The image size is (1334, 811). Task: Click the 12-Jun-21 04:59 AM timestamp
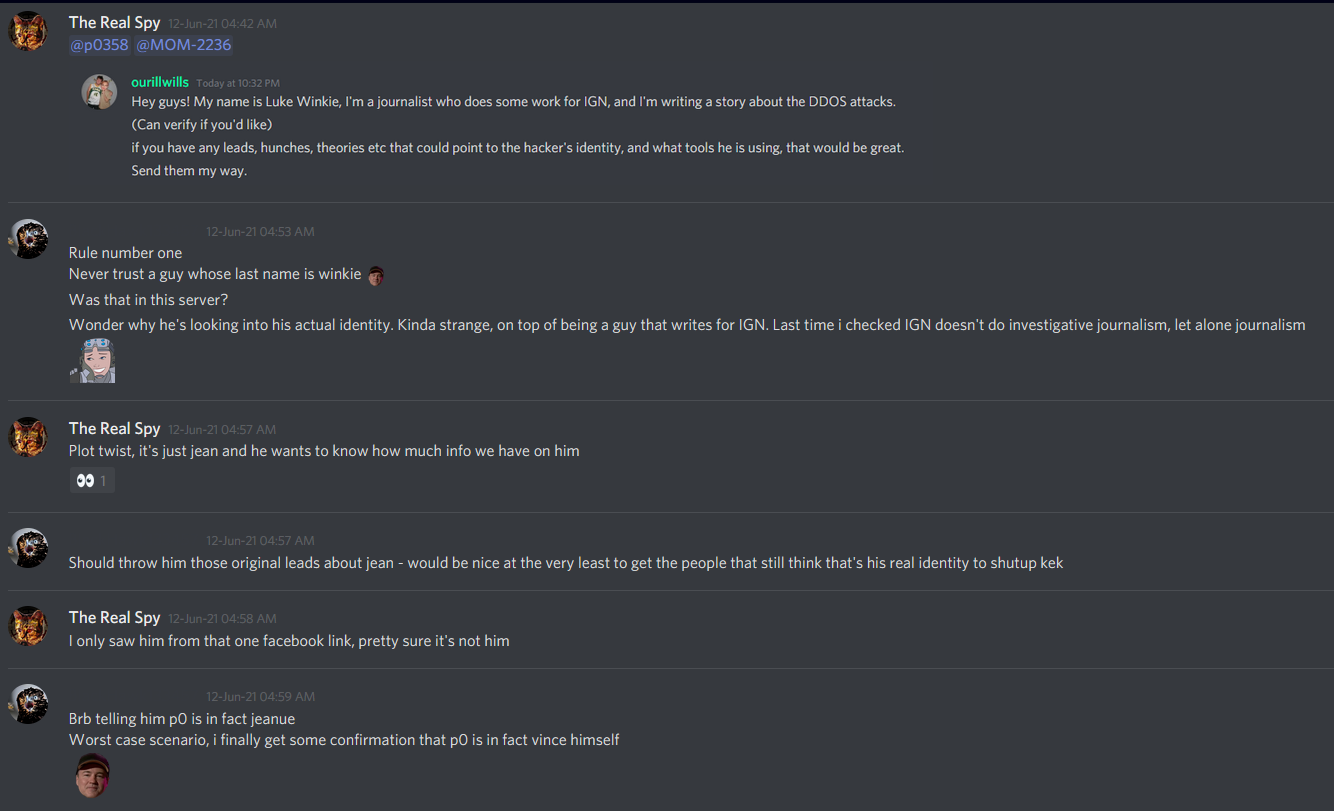260,696
